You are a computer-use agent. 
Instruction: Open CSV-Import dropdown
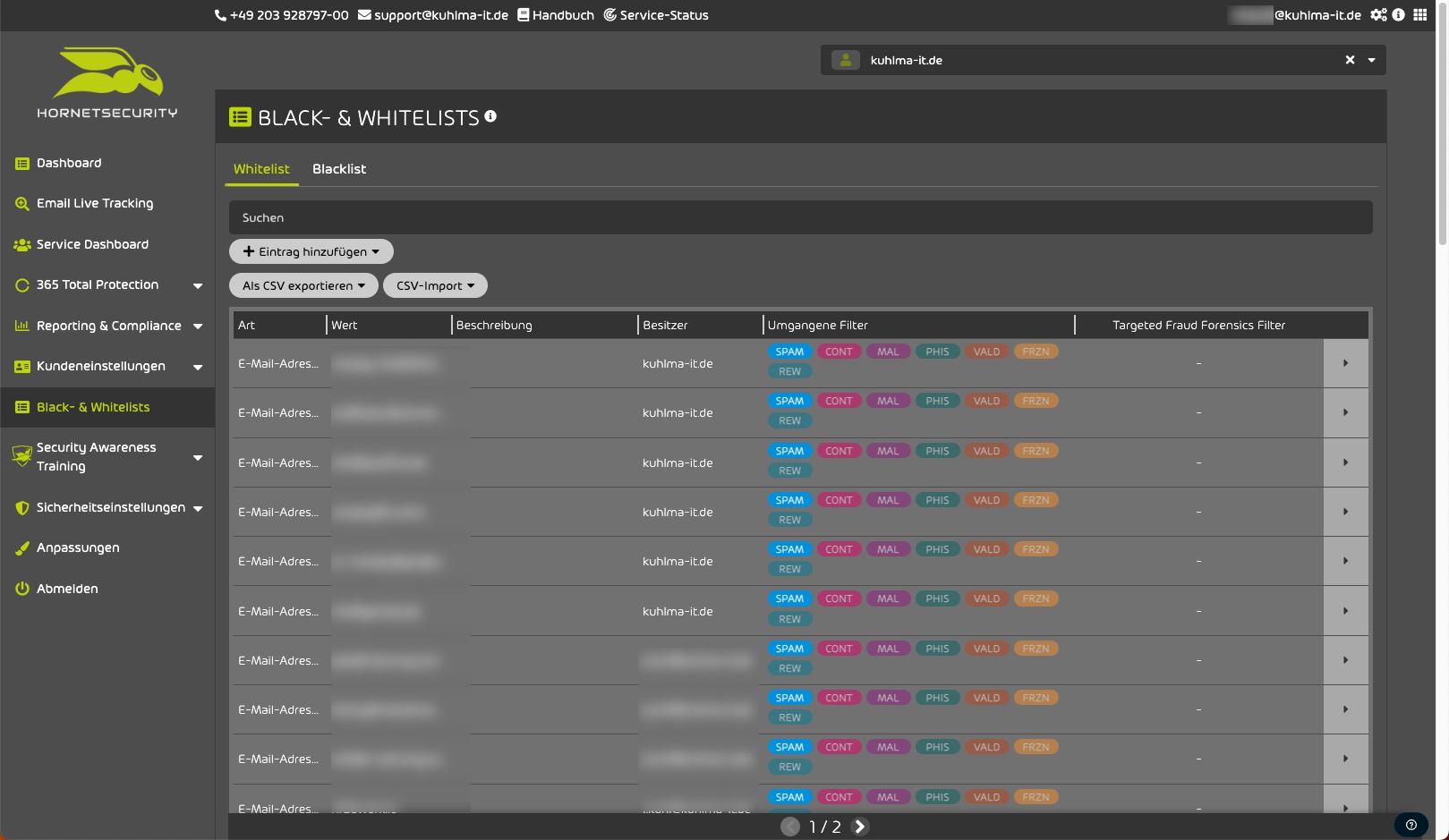[435, 285]
